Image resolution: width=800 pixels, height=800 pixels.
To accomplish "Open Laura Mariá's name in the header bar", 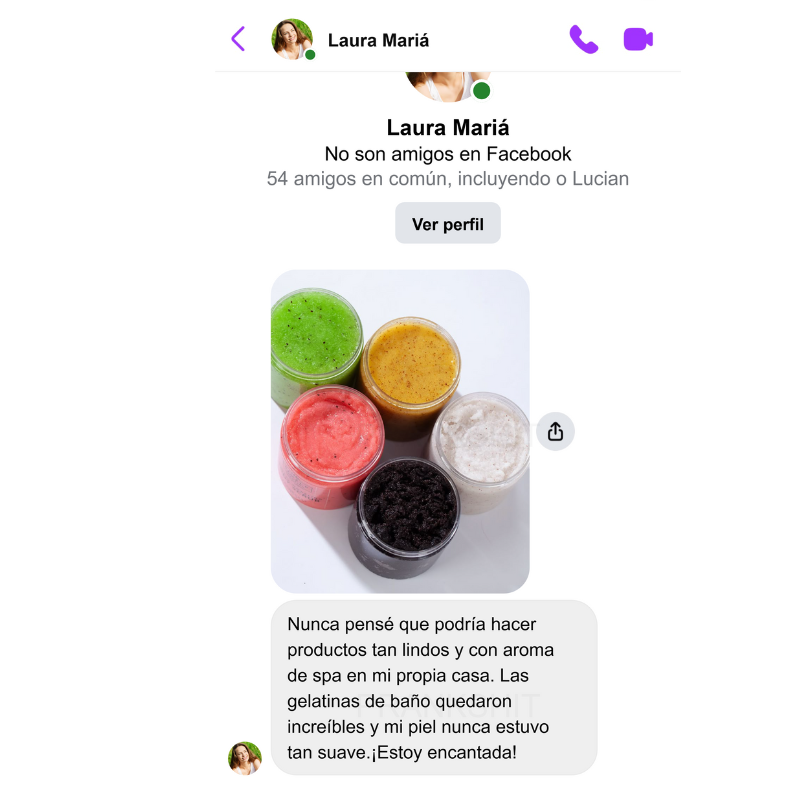I will pos(378,40).
